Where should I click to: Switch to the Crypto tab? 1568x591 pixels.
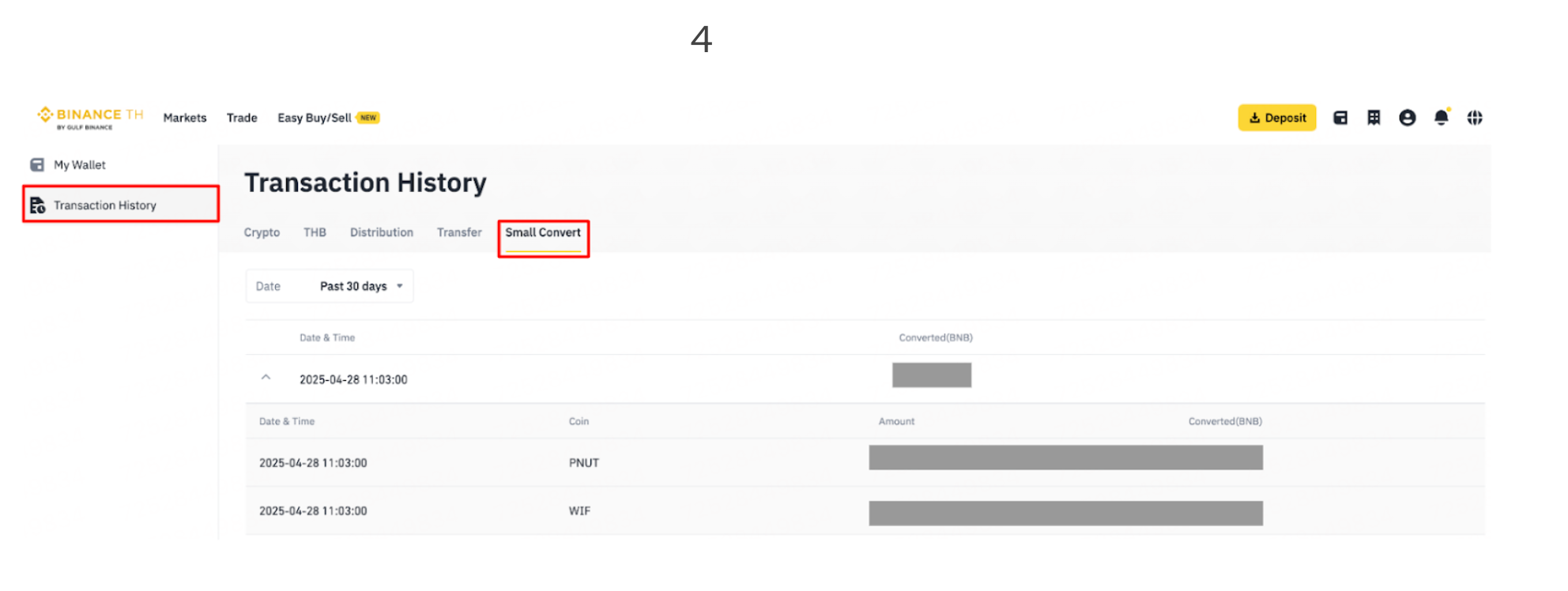pyautogui.click(x=262, y=232)
